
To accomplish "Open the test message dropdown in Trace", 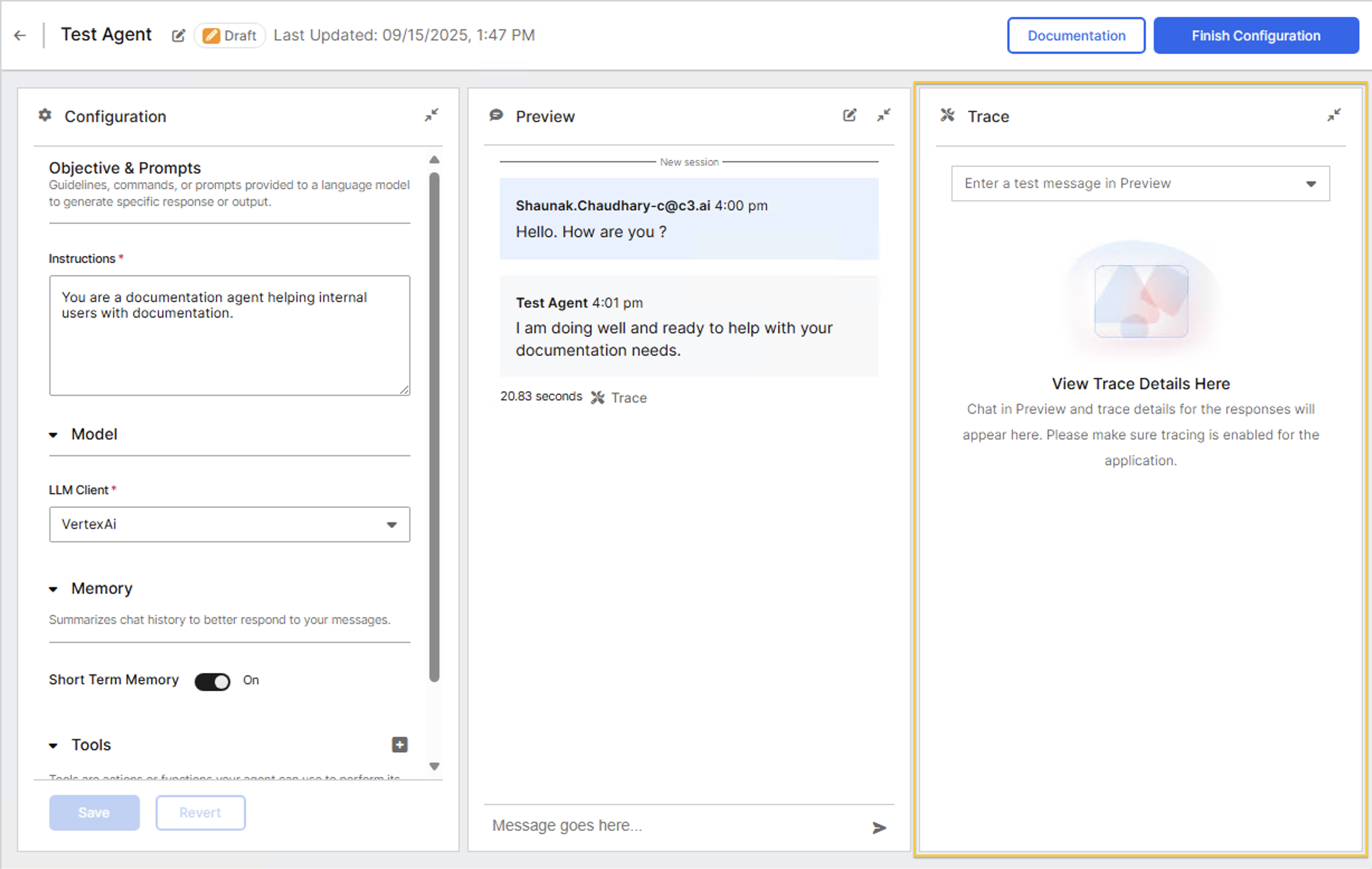I will 1139,183.
